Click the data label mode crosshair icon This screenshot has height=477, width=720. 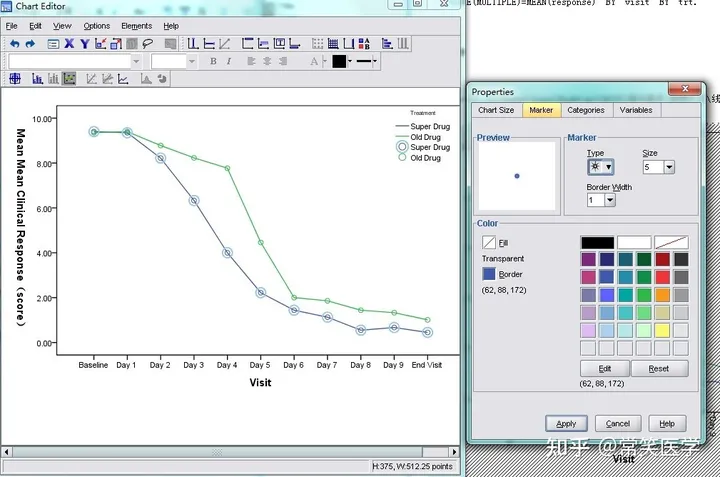tap(15, 79)
